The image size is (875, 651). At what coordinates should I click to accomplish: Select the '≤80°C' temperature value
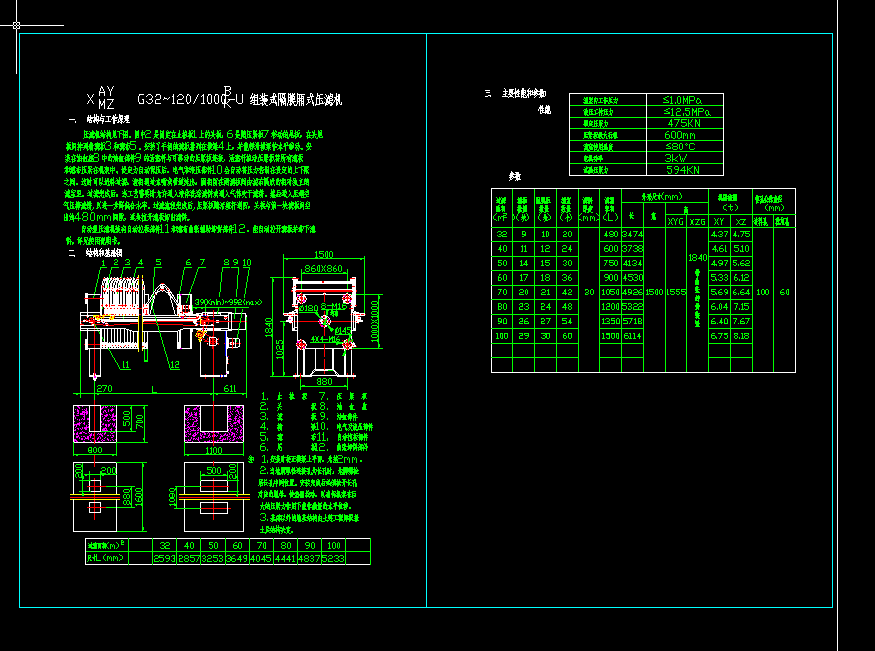(680, 147)
